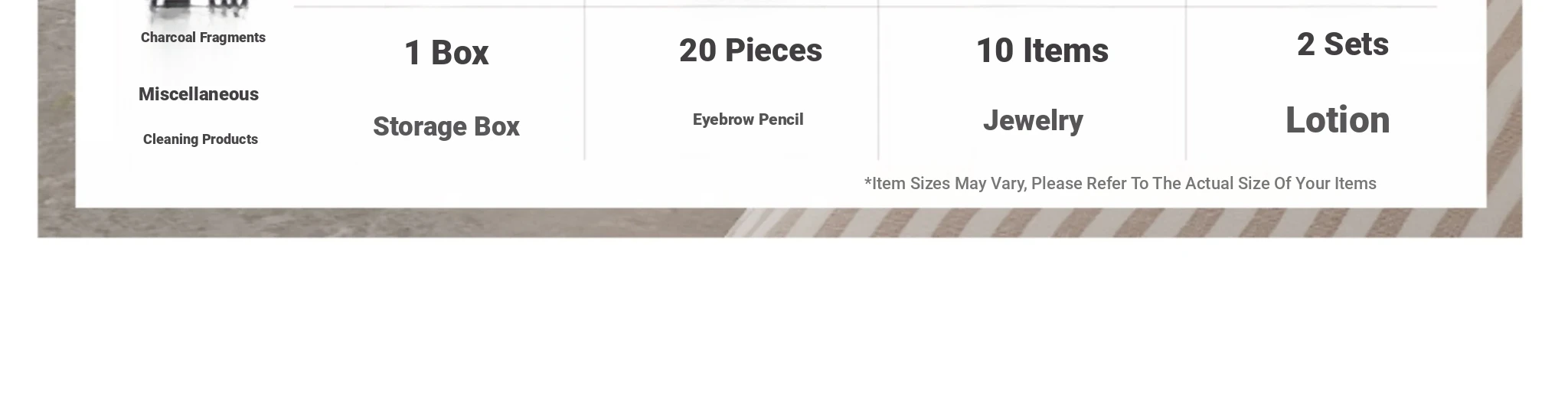Image resolution: width=1568 pixels, height=412 pixels.
Task: Click the horizontal line above the quantities row
Action: tap(865, 7)
